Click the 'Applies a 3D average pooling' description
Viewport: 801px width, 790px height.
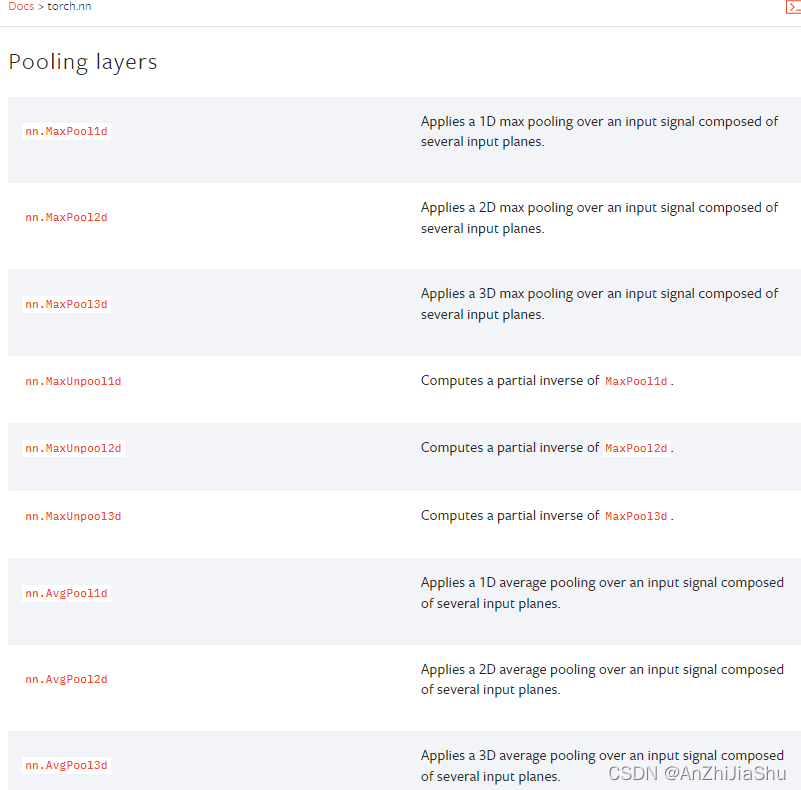coord(602,765)
